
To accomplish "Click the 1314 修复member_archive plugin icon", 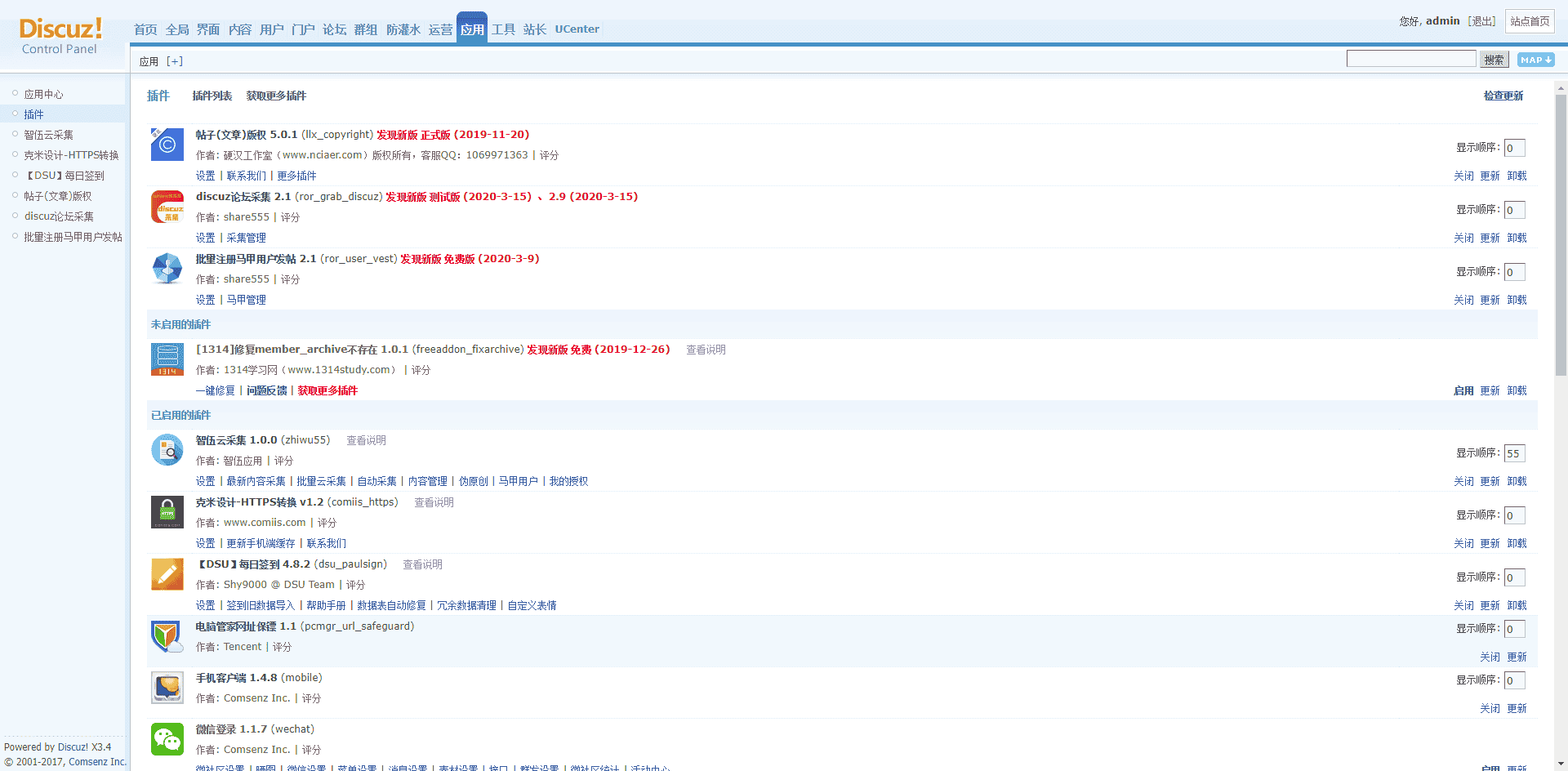I will pyautogui.click(x=167, y=359).
